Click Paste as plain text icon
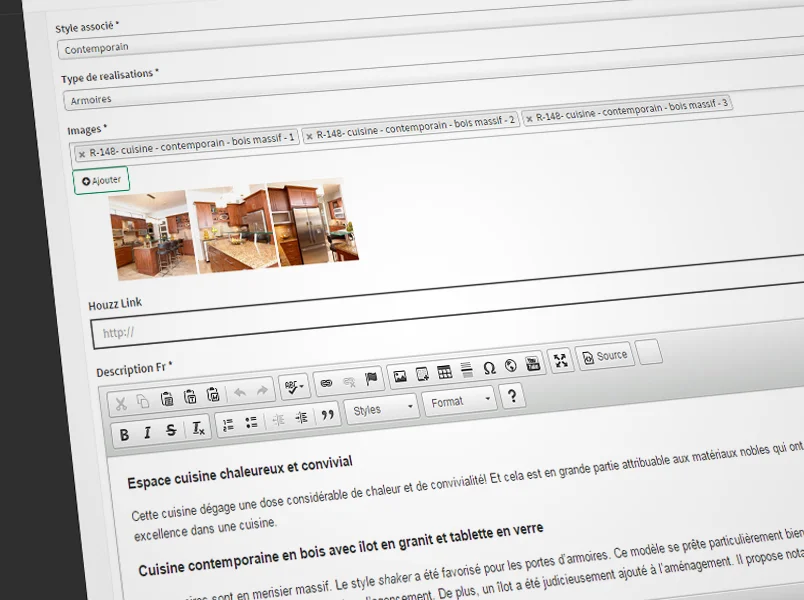The image size is (804, 600). coord(190,397)
